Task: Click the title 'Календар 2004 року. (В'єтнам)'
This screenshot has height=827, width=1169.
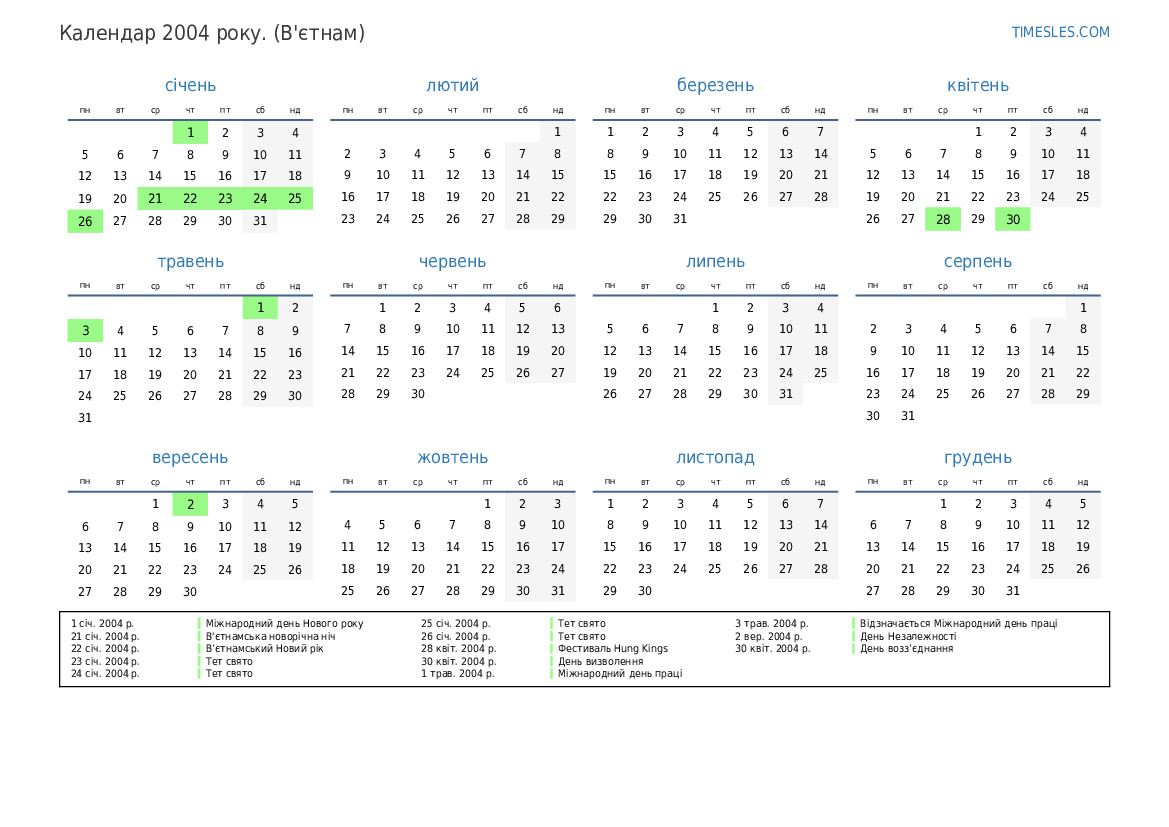Action: tap(212, 34)
